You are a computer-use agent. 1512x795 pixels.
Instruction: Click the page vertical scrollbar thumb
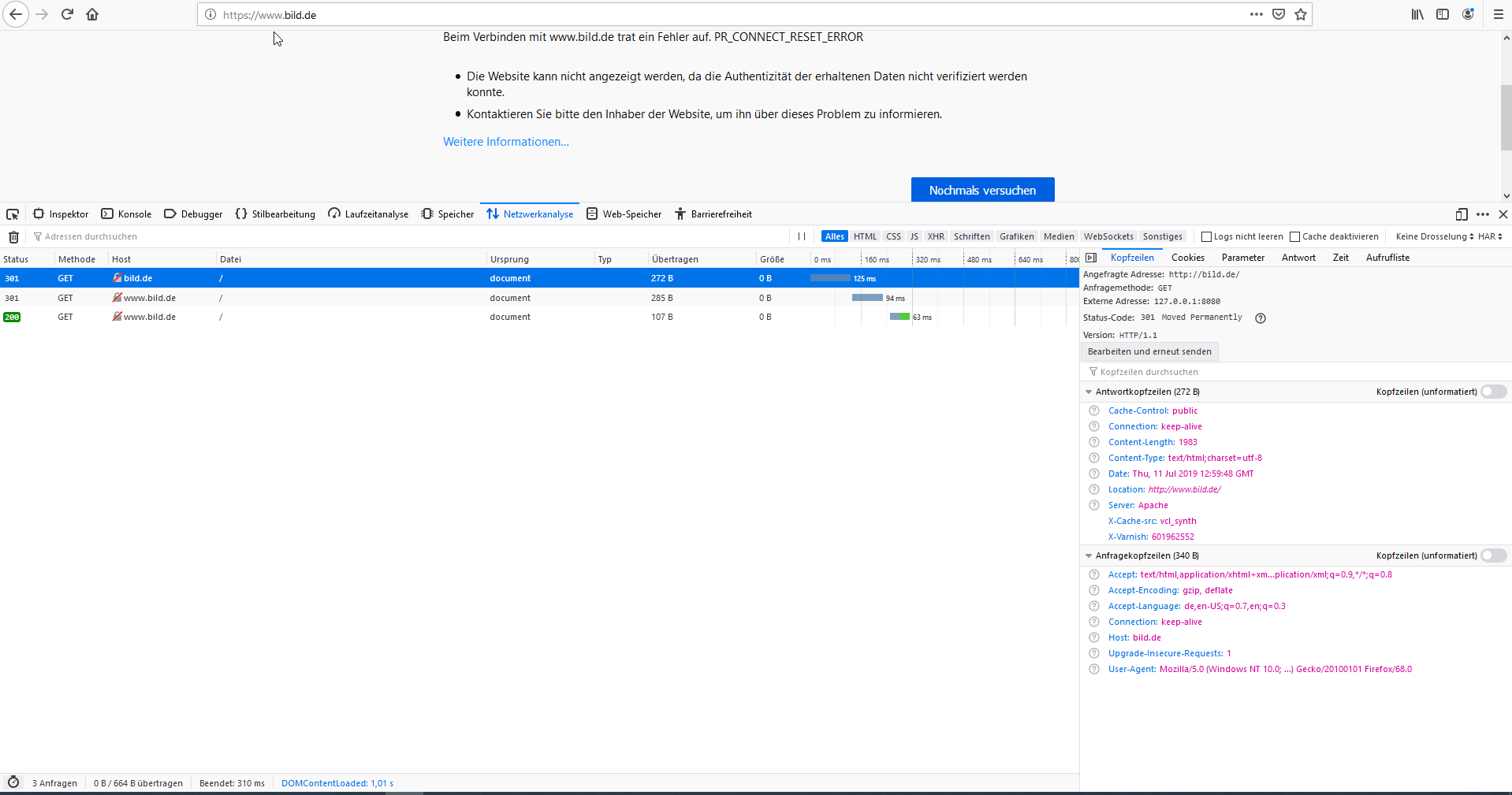1506,117
